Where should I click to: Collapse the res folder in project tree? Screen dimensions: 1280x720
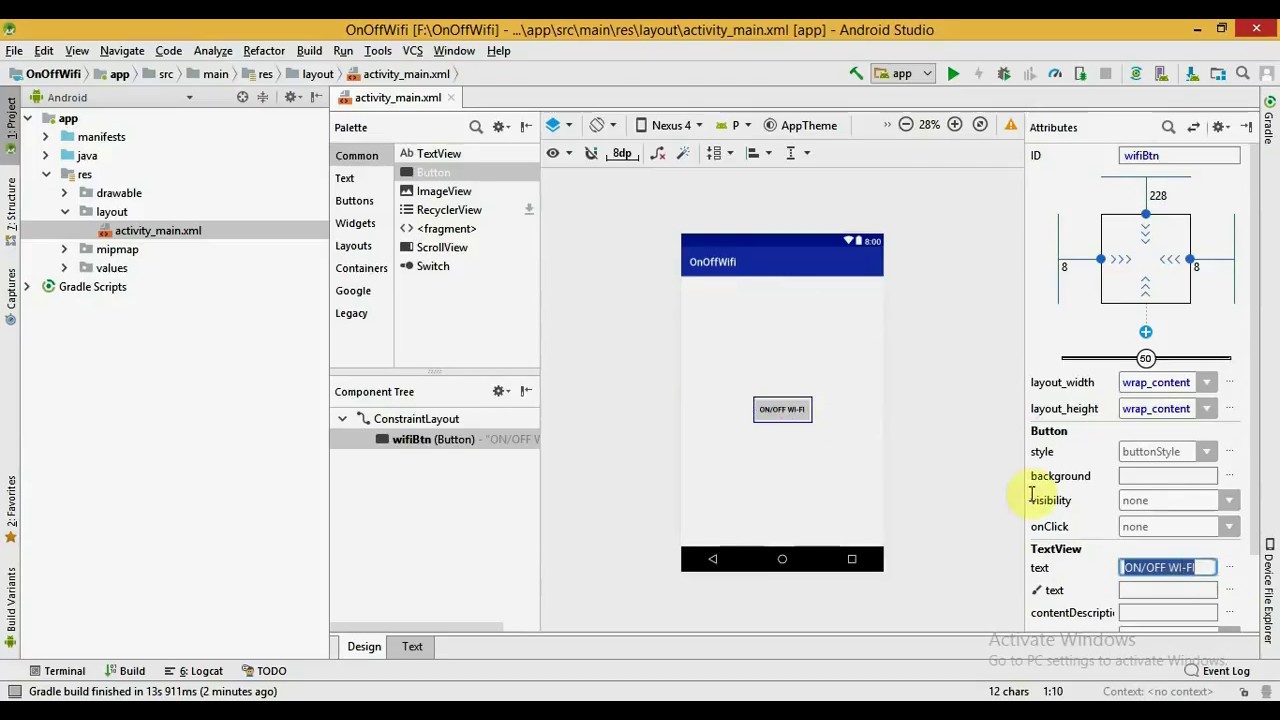[46, 174]
